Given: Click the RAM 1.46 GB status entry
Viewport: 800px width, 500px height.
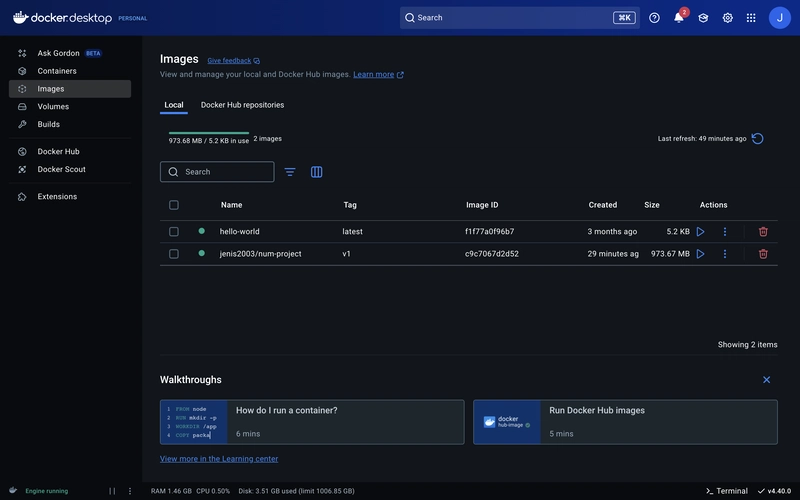Looking at the screenshot, I should click(x=171, y=491).
